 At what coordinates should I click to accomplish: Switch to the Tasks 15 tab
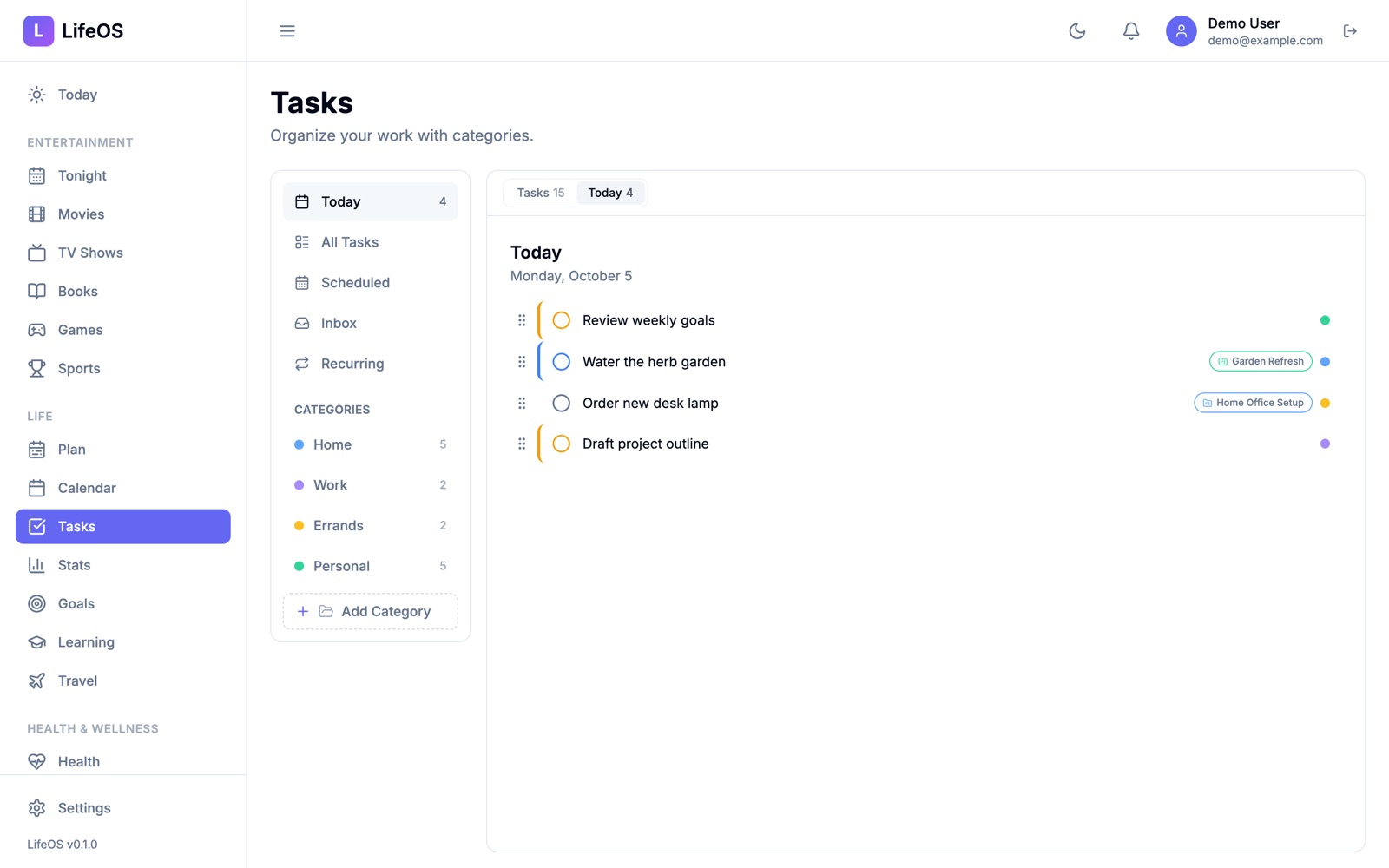pyautogui.click(x=541, y=193)
